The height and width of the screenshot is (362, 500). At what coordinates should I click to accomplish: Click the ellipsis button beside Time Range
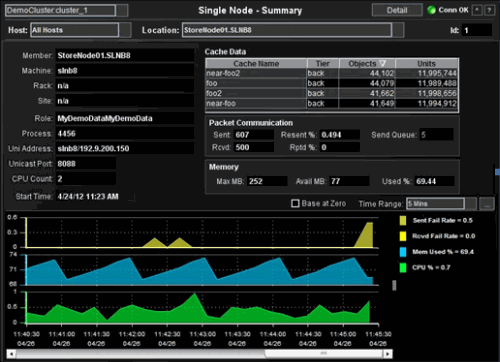click(x=487, y=204)
